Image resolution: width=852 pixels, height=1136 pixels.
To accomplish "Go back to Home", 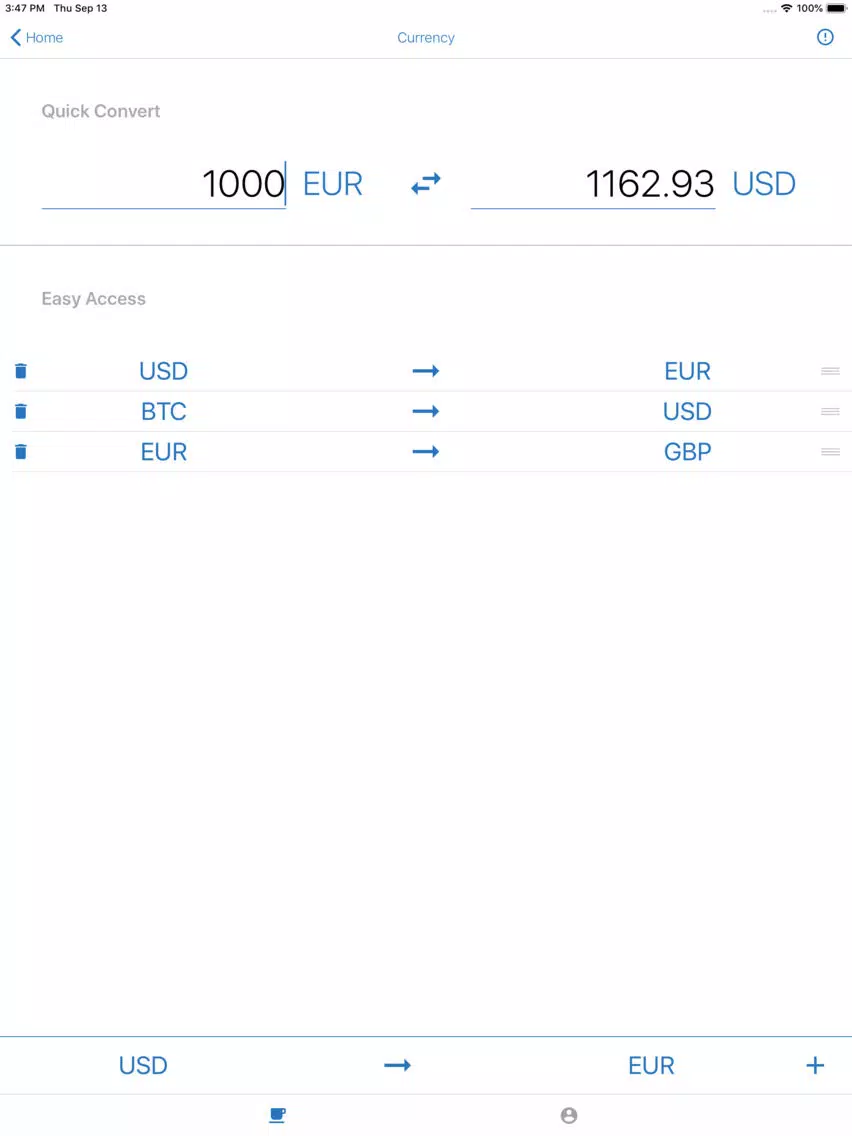I will [x=36, y=38].
